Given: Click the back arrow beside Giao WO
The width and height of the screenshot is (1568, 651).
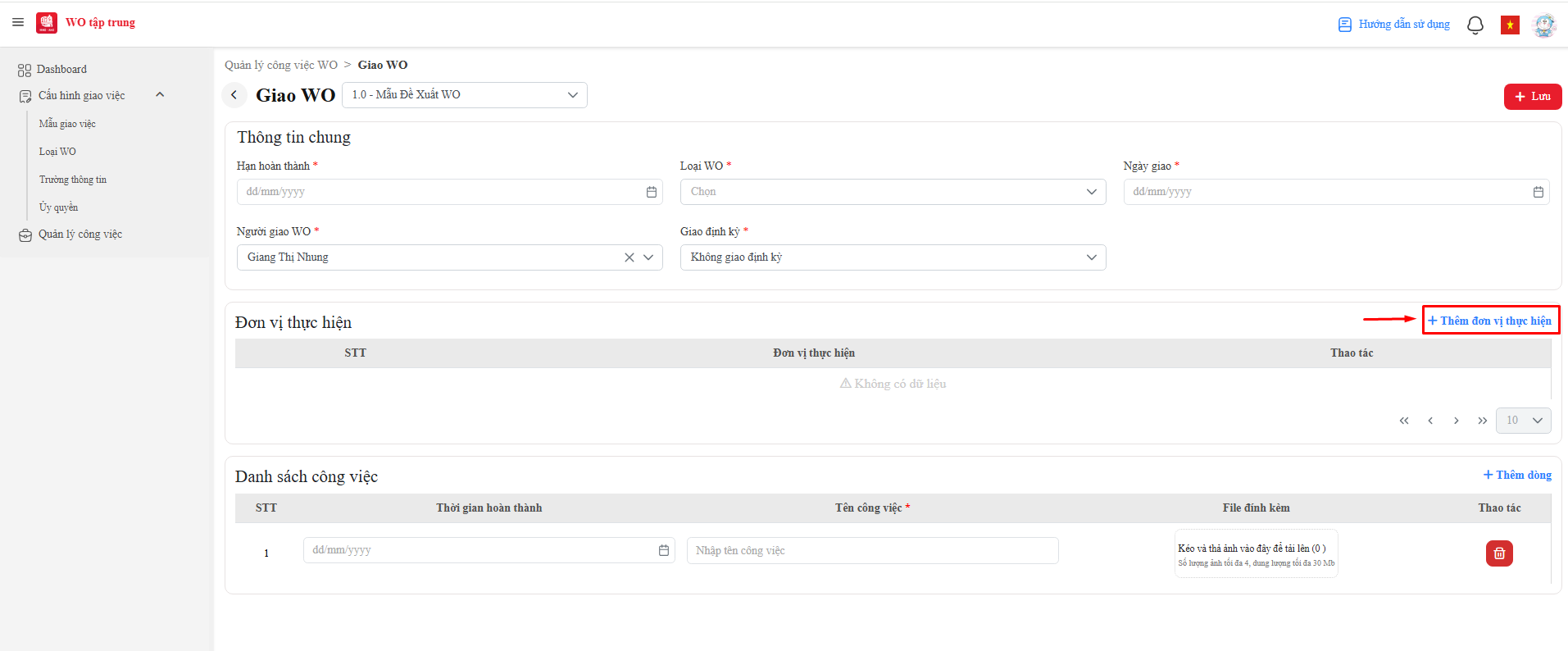Looking at the screenshot, I should click(x=234, y=95).
